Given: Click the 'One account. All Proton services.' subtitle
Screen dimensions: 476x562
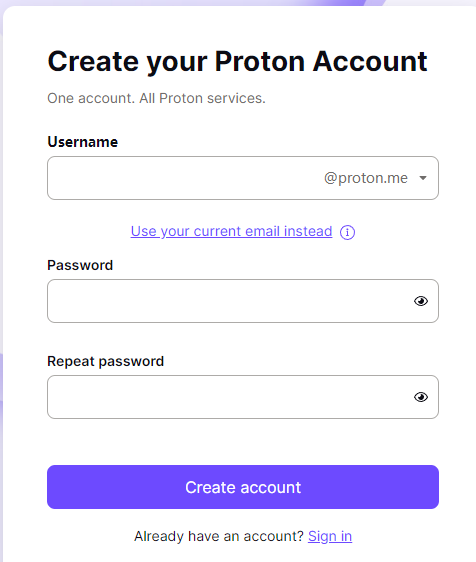Looking at the screenshot, I should [156, 98].
